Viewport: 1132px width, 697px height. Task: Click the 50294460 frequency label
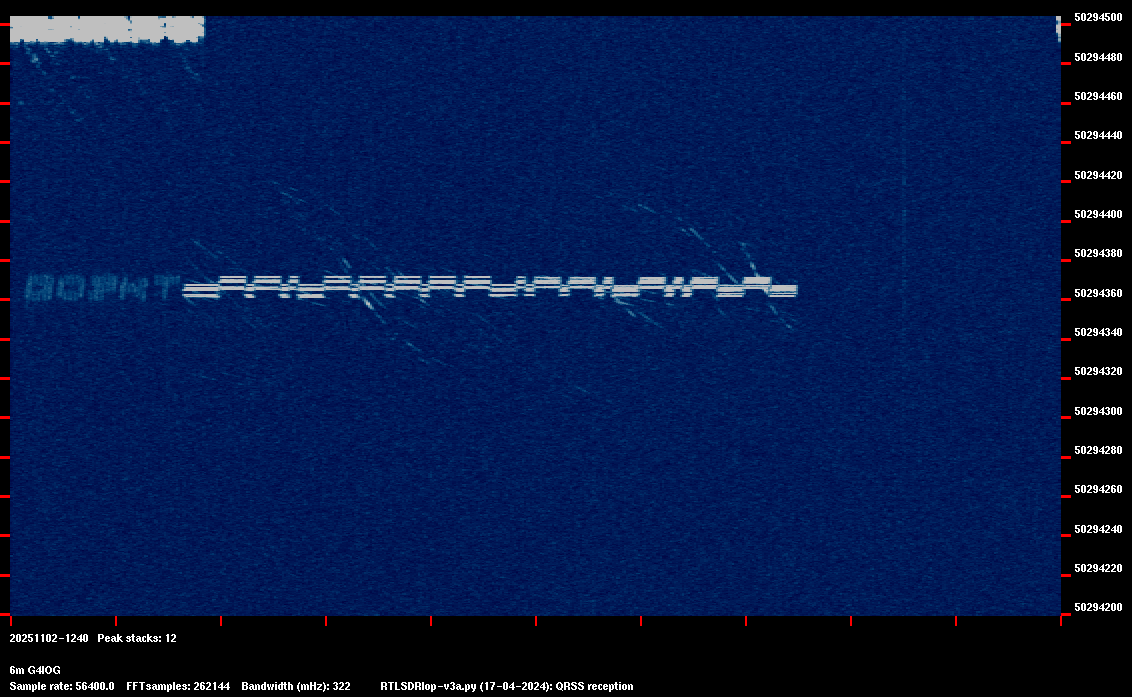pyautogui.click(x=1098, y=96)
